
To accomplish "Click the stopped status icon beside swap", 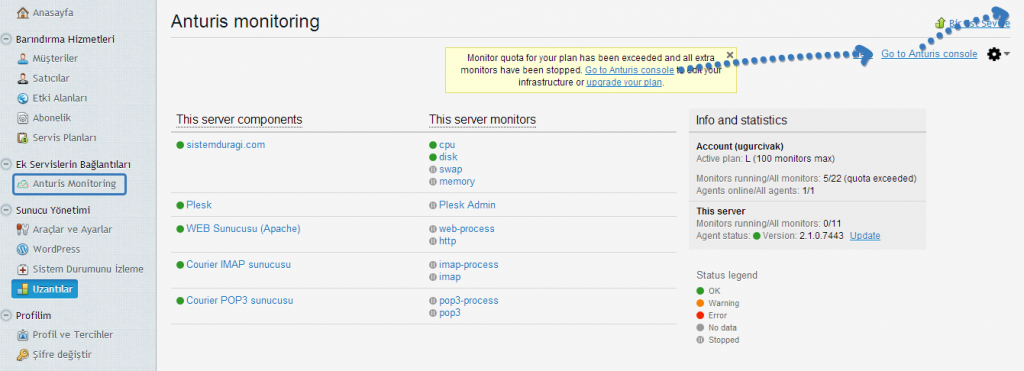I will (432, 169).
